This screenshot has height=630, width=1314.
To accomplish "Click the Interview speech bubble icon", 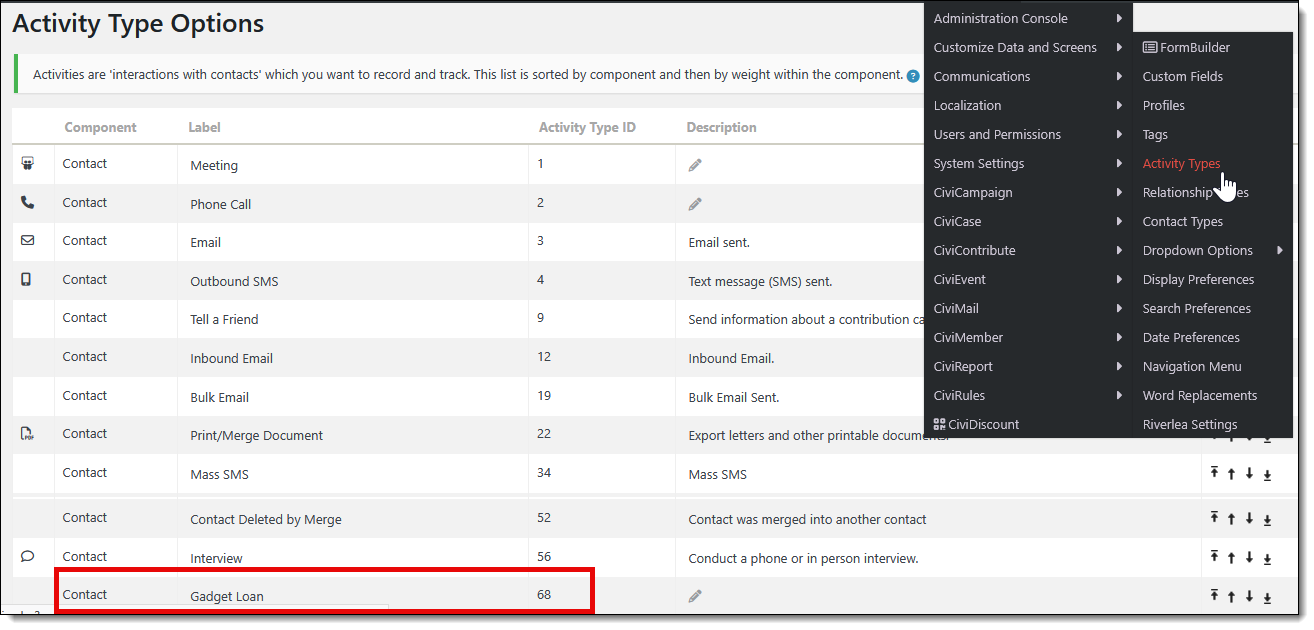I will (27, 556).
